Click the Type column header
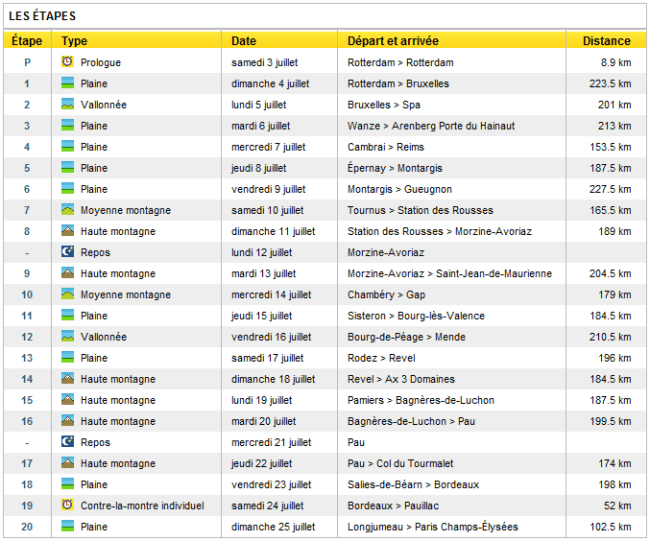Viewport: 650px width, 541px height. click(74, 41)
